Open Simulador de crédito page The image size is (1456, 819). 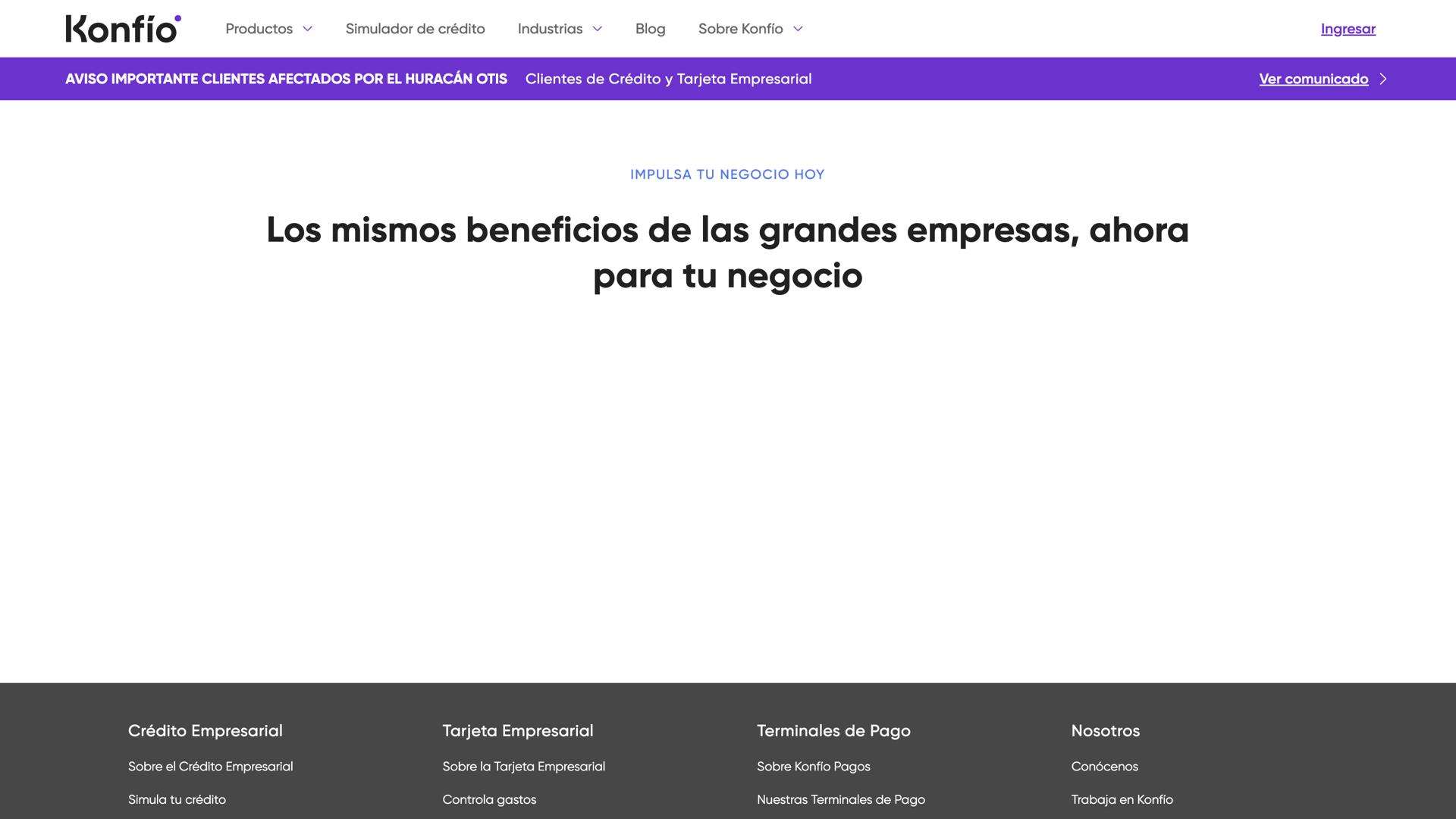pyautogui.click(x=415, y=29)
